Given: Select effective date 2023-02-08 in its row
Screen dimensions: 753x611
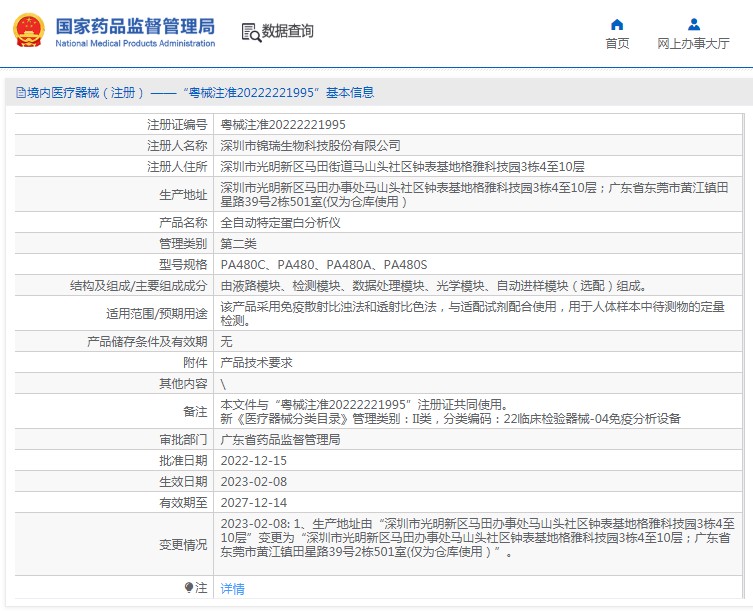Looking at the screenshot, I should pos(254,482).
